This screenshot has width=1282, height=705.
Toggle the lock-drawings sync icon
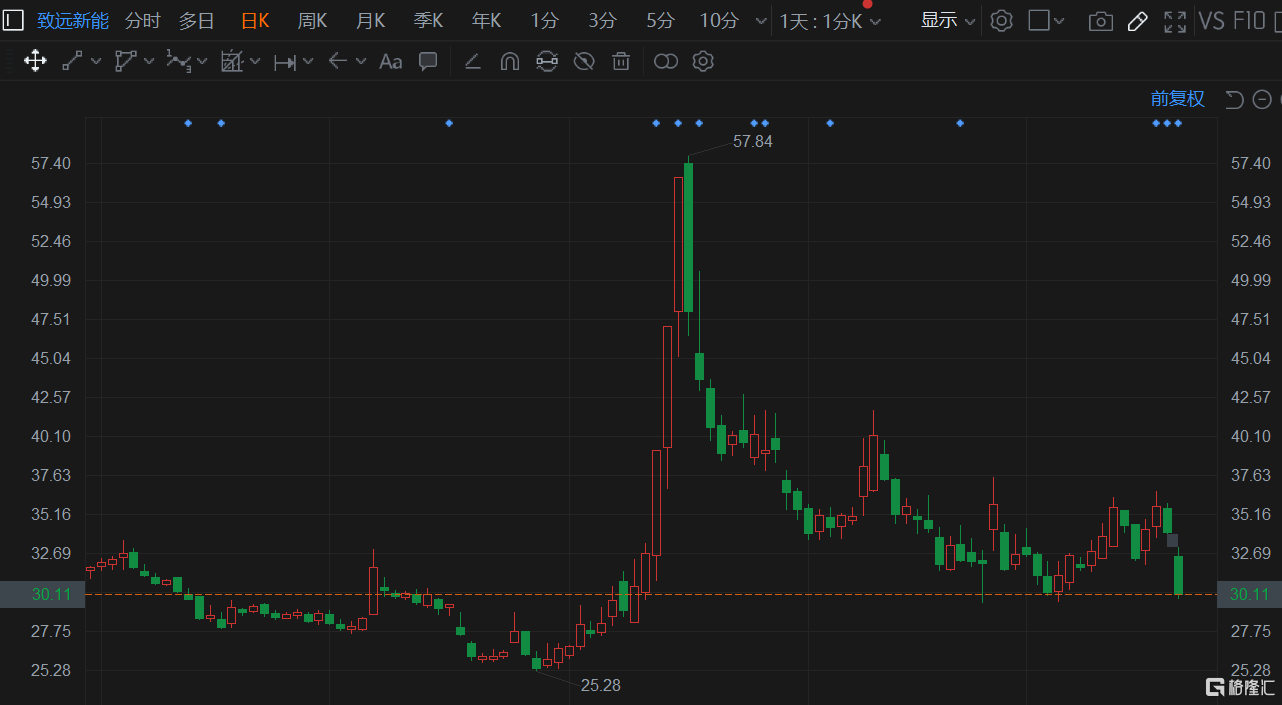coord(546,62)
